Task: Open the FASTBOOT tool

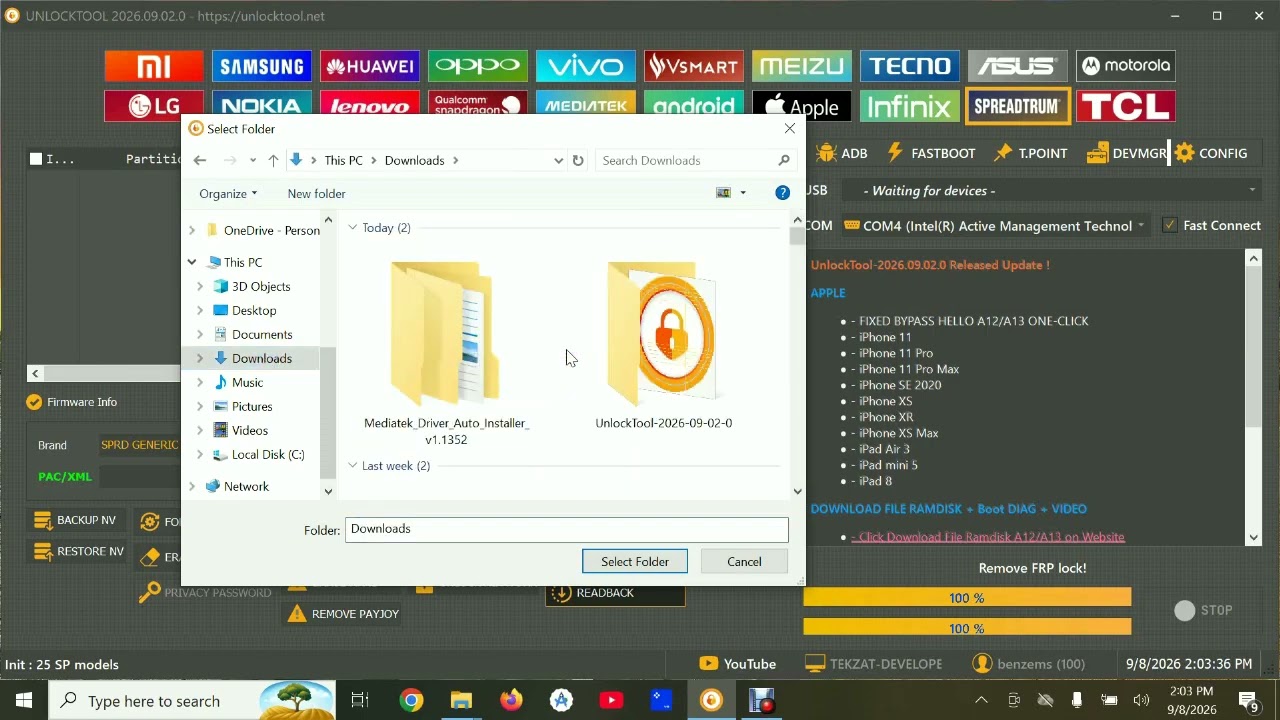Action: click(932, 153)
